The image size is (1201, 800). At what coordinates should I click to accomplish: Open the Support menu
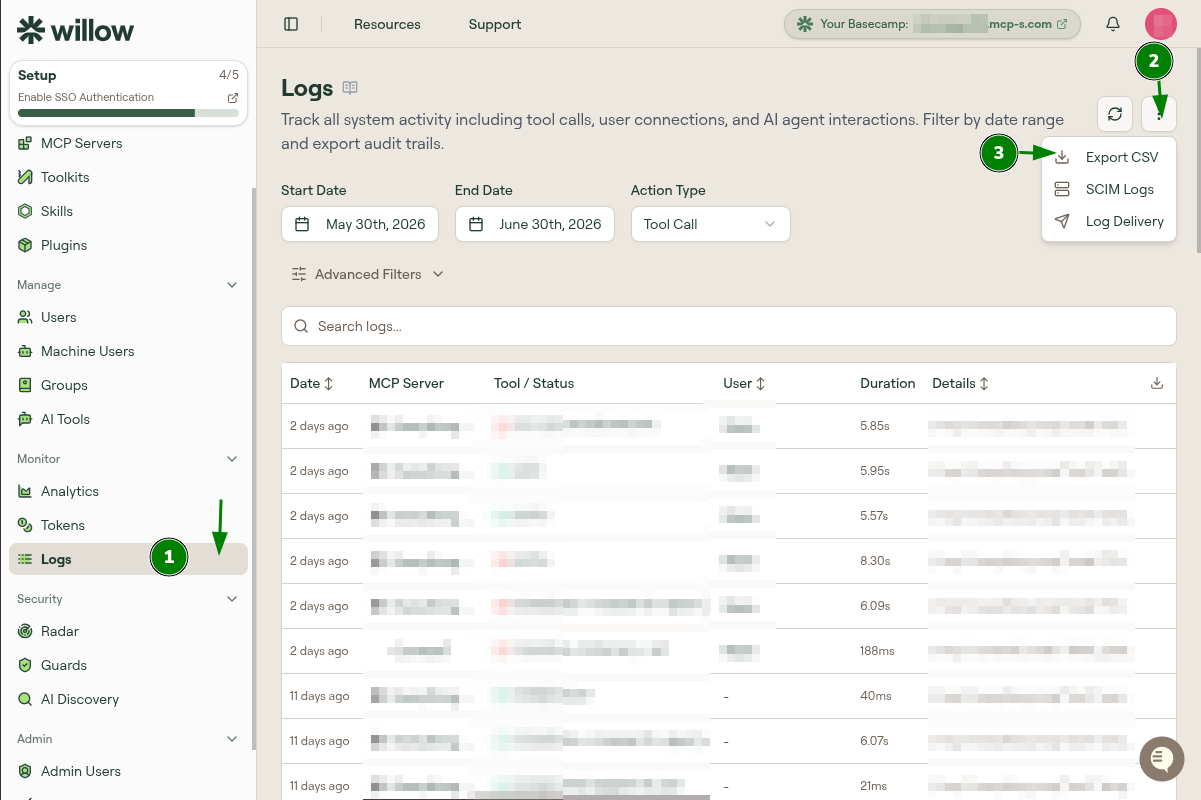pos(495,24)
